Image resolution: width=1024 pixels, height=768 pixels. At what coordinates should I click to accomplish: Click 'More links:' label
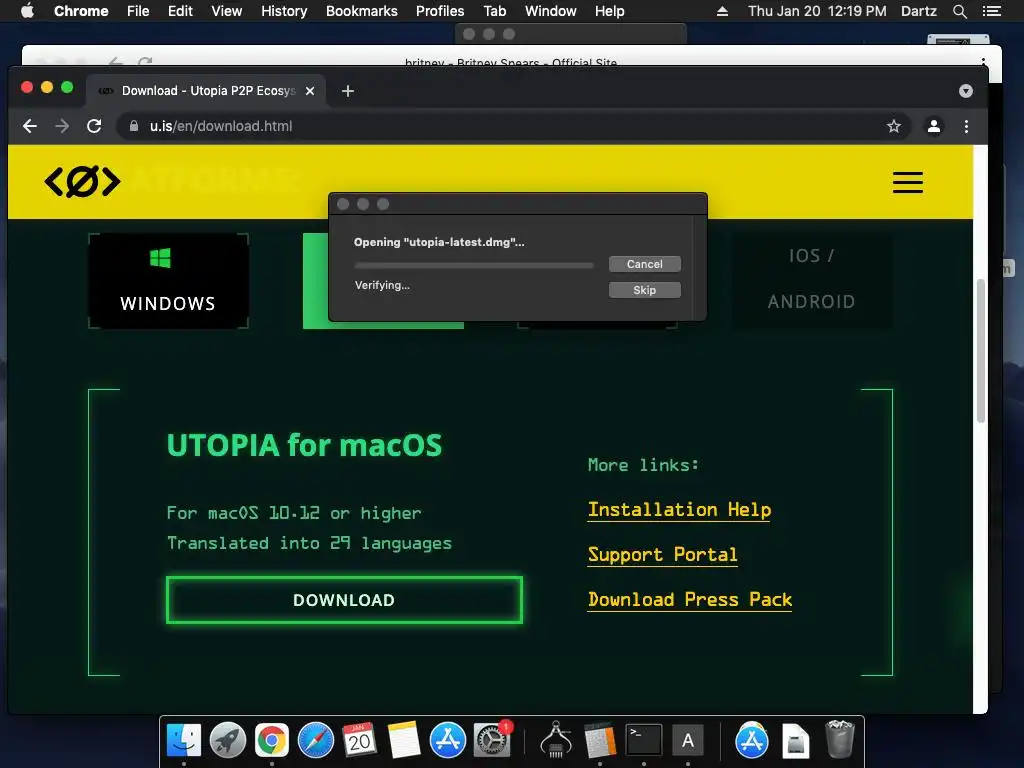643,465
